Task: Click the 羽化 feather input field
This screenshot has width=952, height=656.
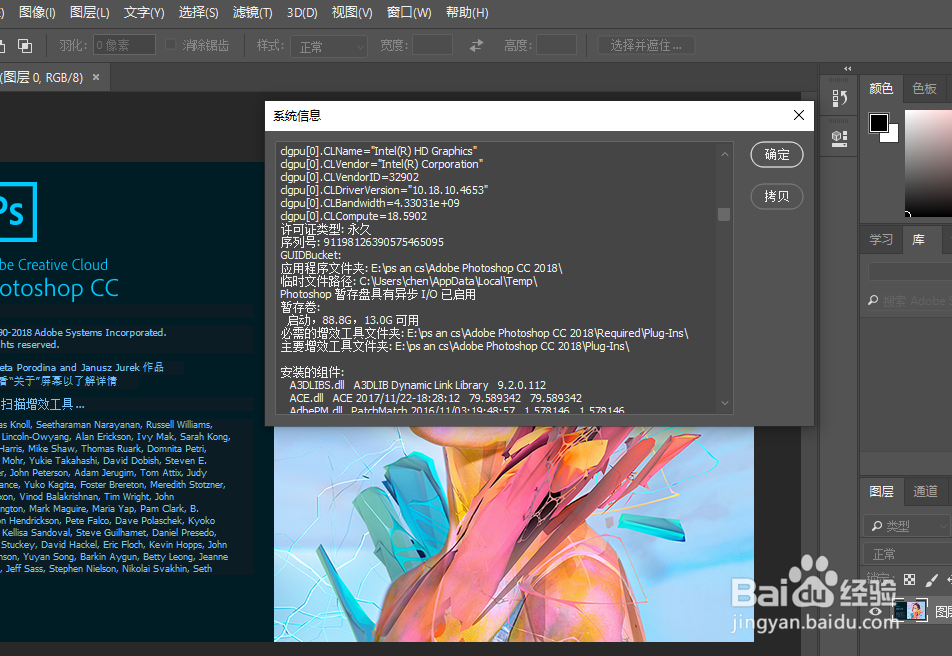Action: (124, 45)
